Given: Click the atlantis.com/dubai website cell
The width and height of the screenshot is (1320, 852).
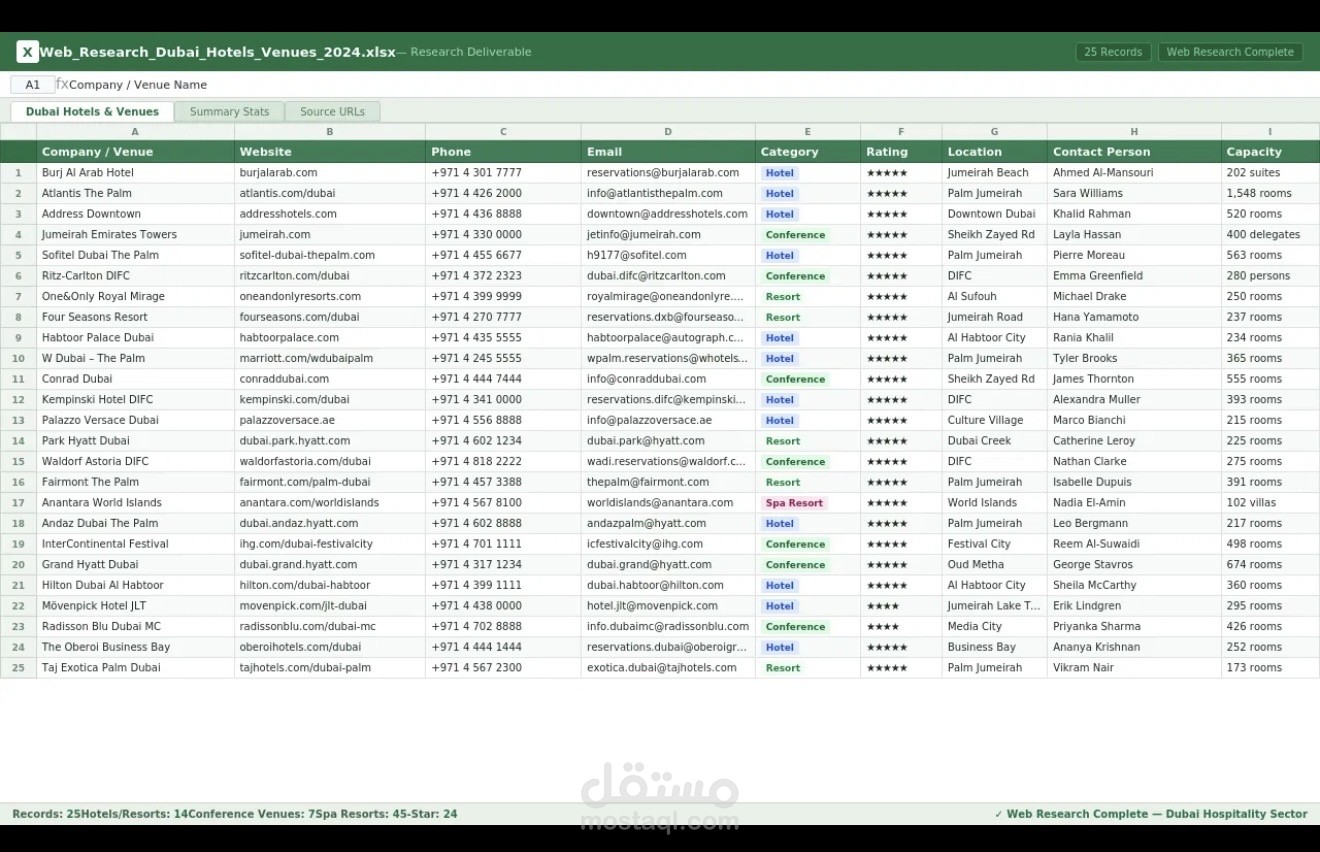Looking at the screenshot, I should pyautogui.click(x=330, y=194).
